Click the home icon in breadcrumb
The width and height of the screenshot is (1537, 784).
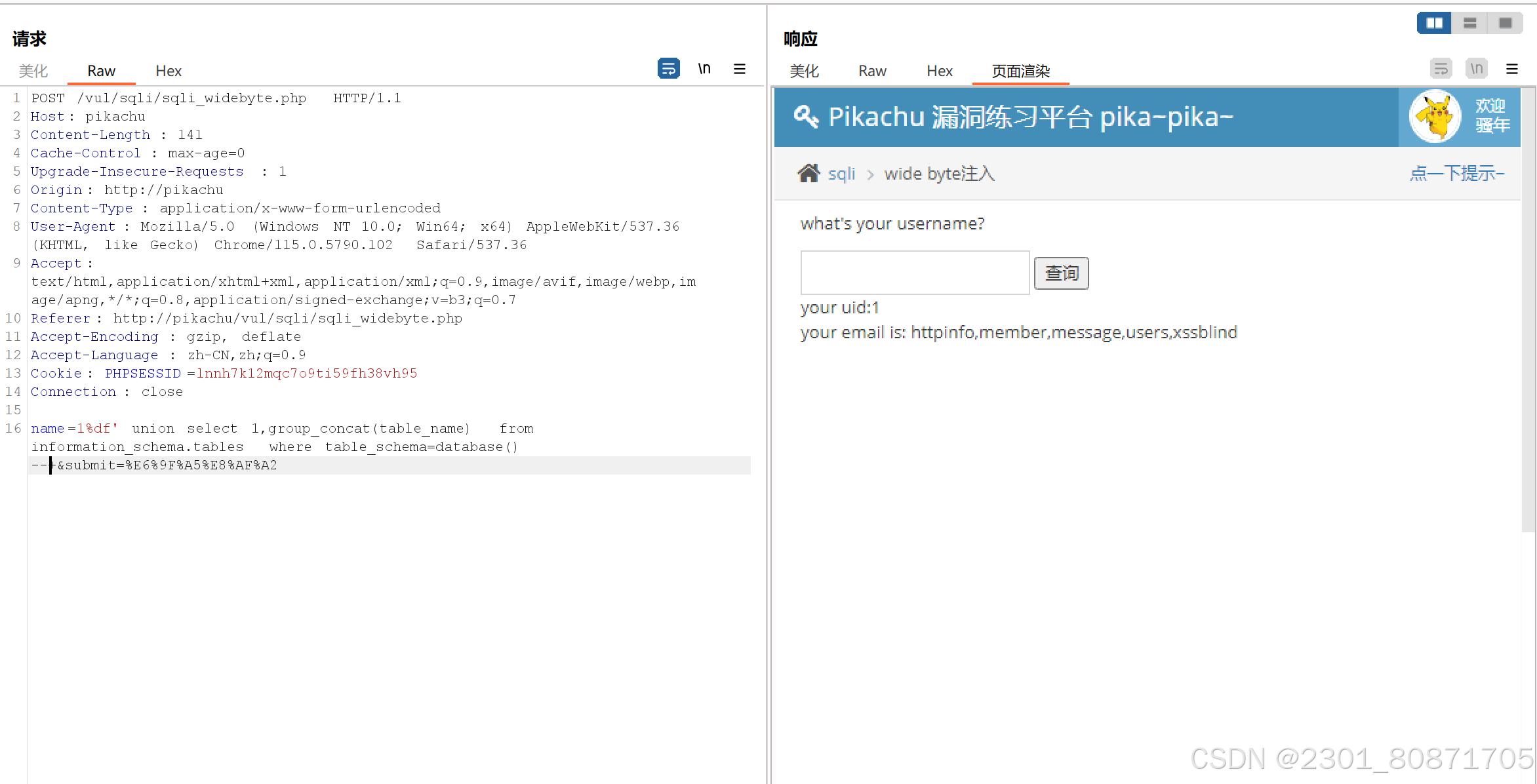click(808, 173)
